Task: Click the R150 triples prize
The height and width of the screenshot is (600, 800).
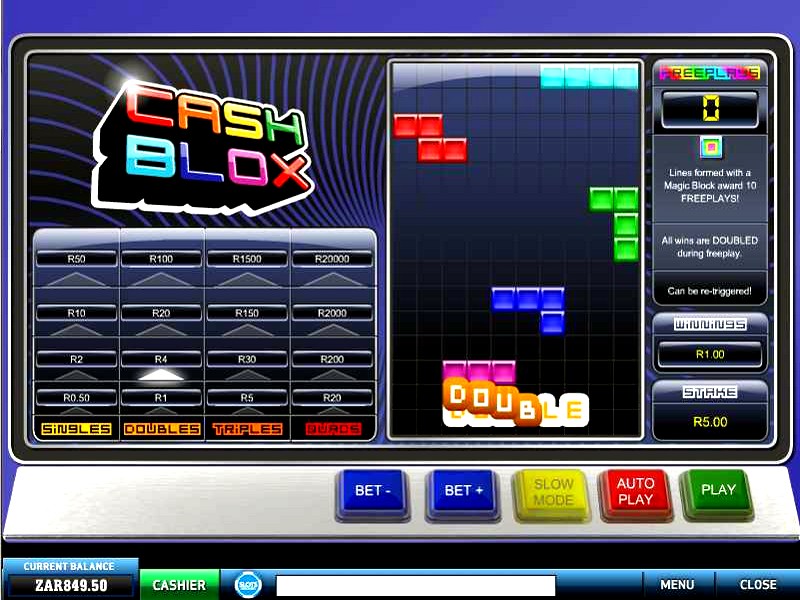Action: (x=247, y=313)
